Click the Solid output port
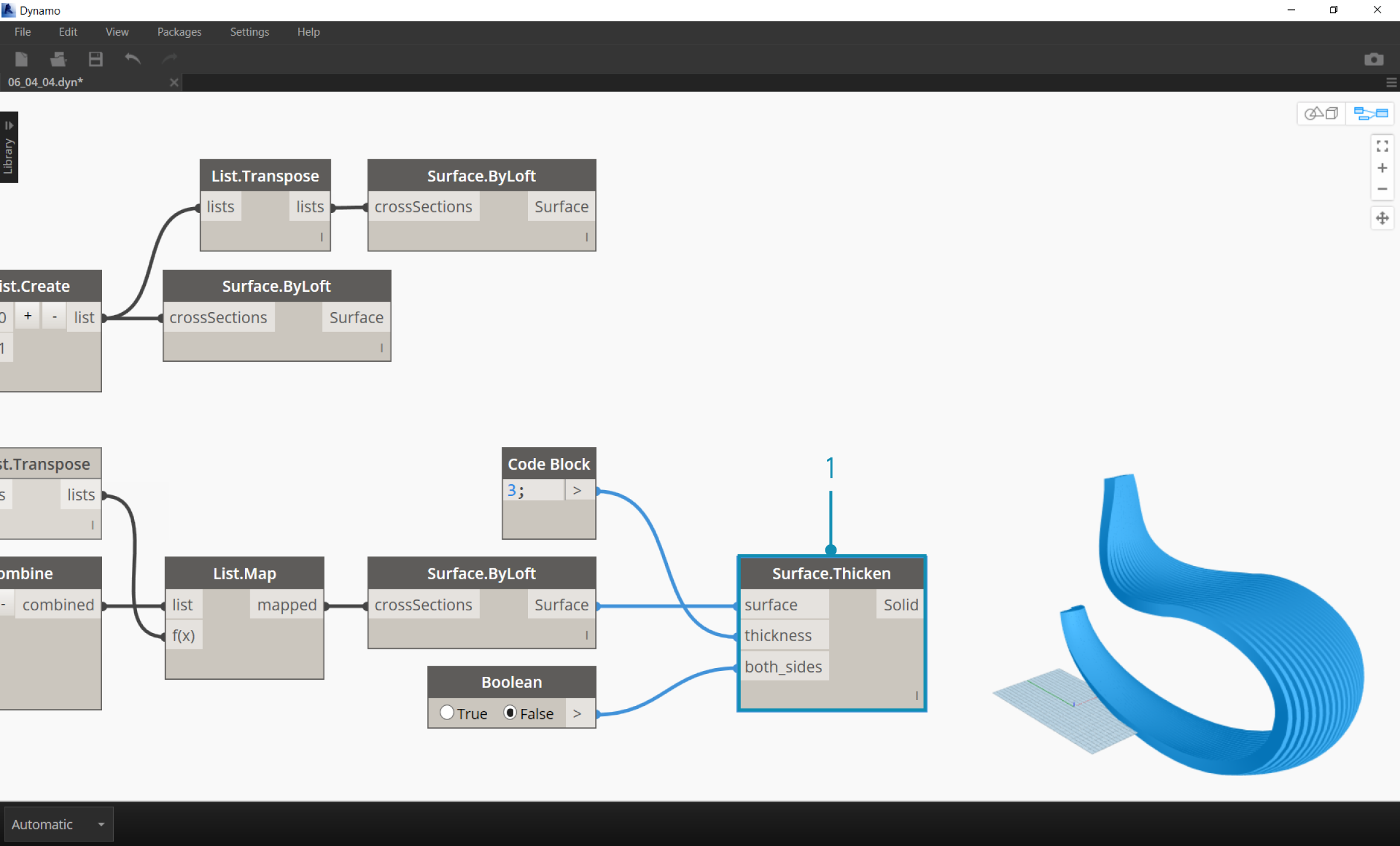 coord(900,604)
